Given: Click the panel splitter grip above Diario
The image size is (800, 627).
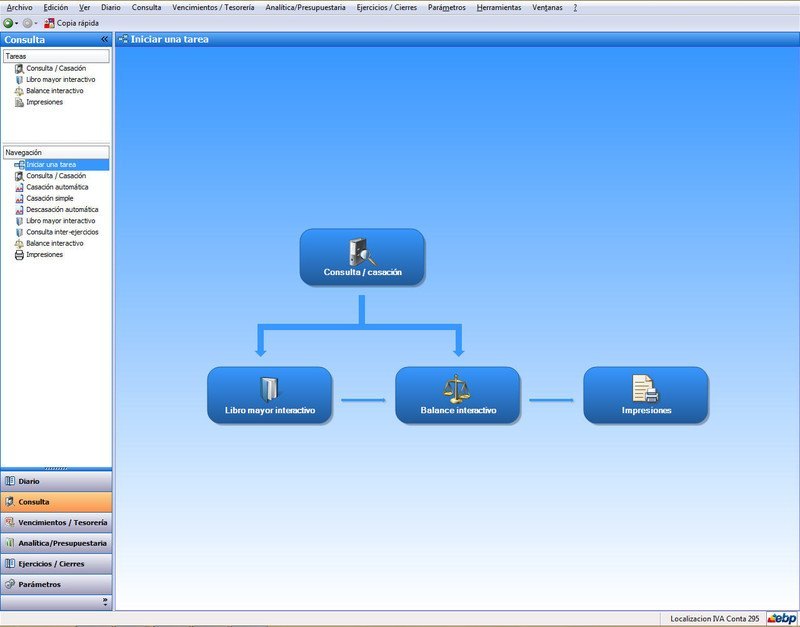Looking at the screenshot, I should tap(56, 468).
